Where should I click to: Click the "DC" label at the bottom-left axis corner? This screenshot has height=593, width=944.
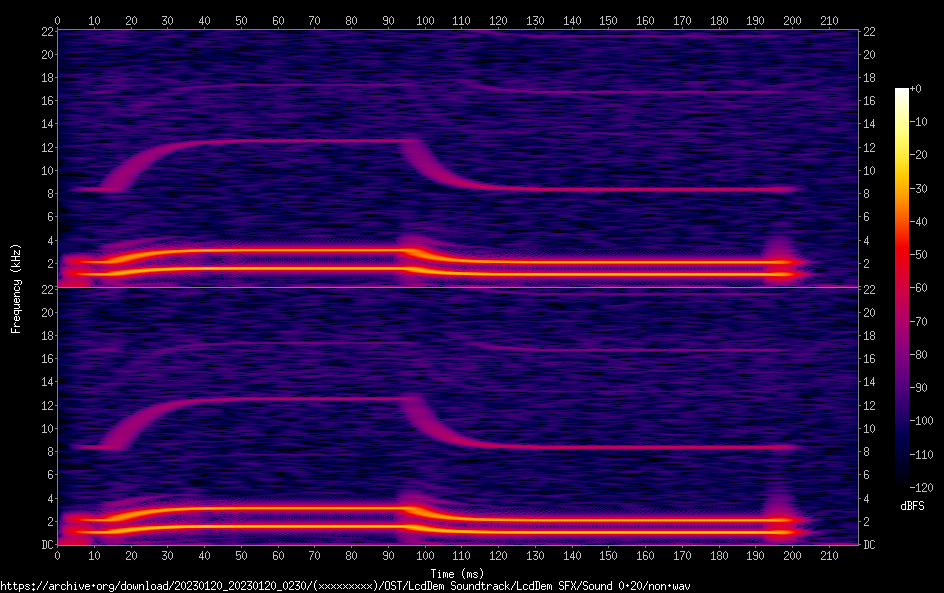pyautogui.click(x=46, y=545)
